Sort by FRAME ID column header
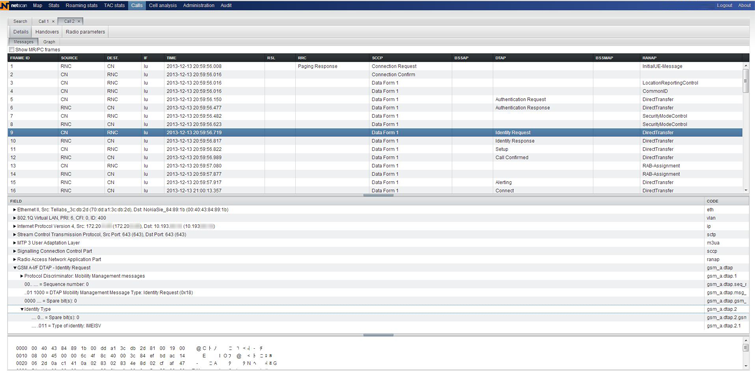The width and height of the screenshot is (755, 374). (33, 58)
